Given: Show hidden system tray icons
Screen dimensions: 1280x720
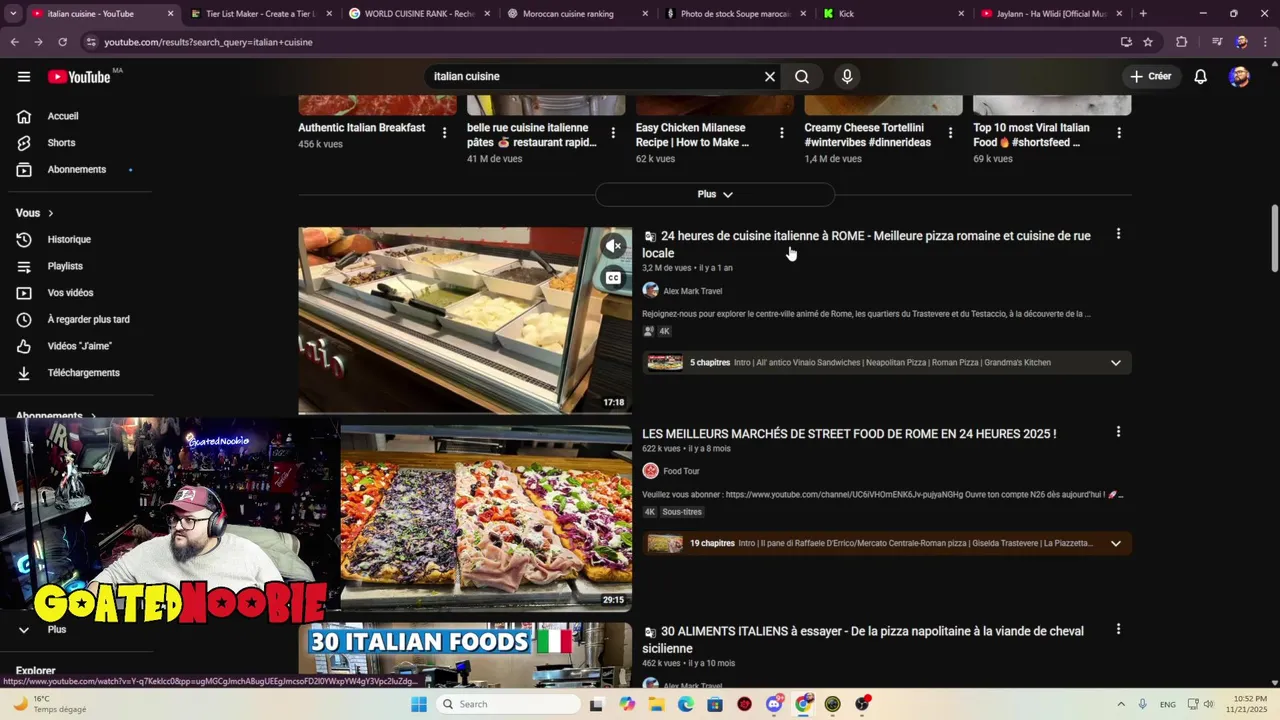Looking at the screenshot, I should [x=1120, y=704].
